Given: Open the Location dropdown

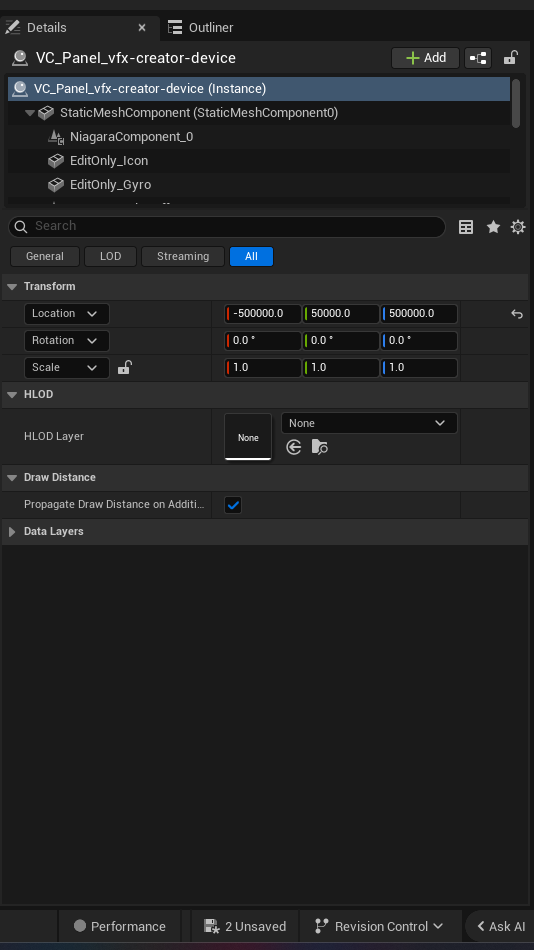Looking at the screenshot, I should click(67, 314).
